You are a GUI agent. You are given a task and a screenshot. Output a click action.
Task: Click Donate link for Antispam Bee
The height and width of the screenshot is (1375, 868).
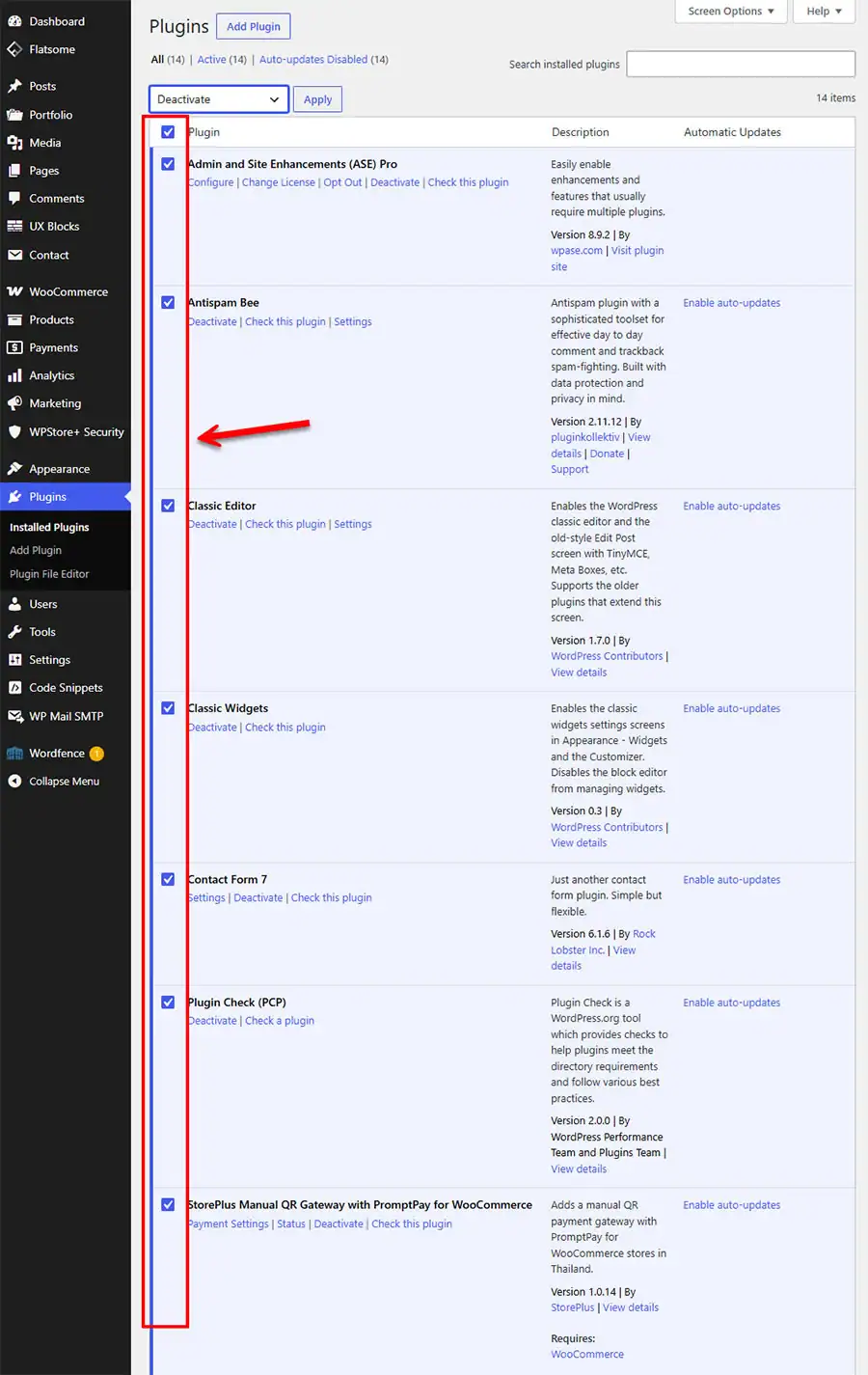point(607,454)
